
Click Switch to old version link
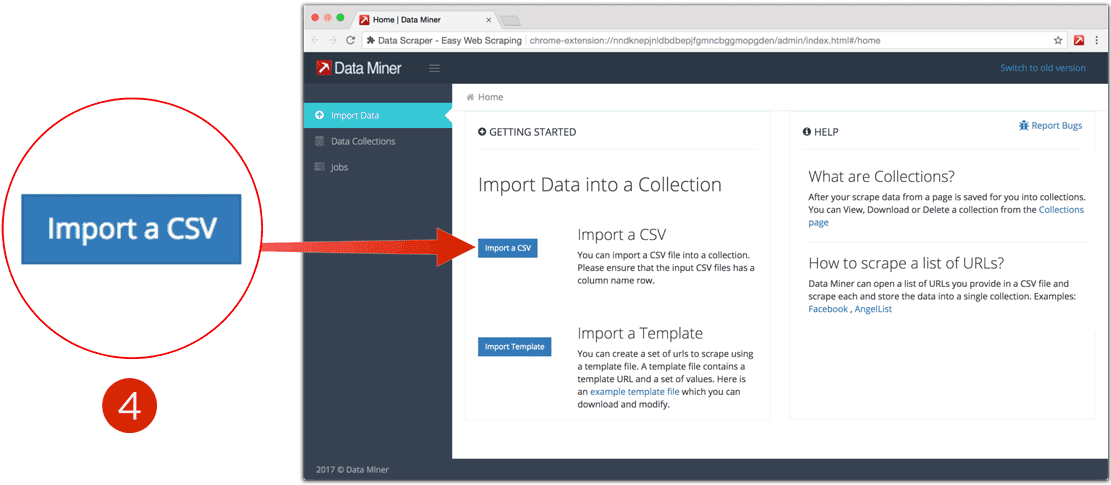(x=1042, y=68)
